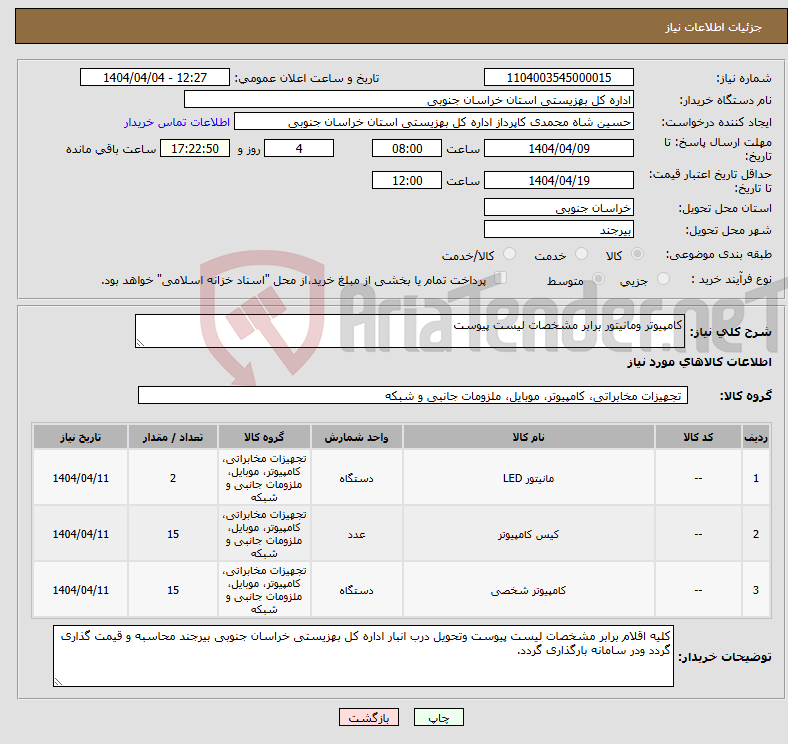Select the کالا radio button
This screenshot has width=788, height=744.
click(637, 254)
